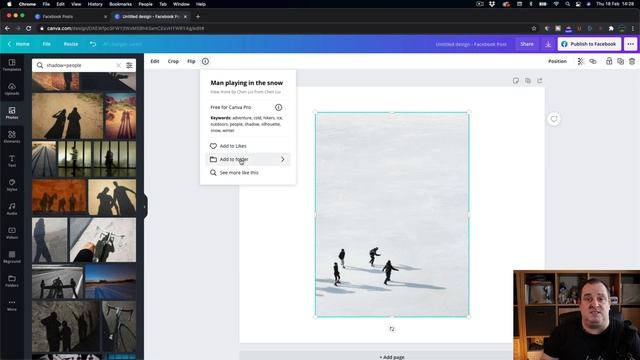This screenshot has height=360, width=640.
Task: Collapse the side panel with the arrow handle
Action: click(145, 207)
